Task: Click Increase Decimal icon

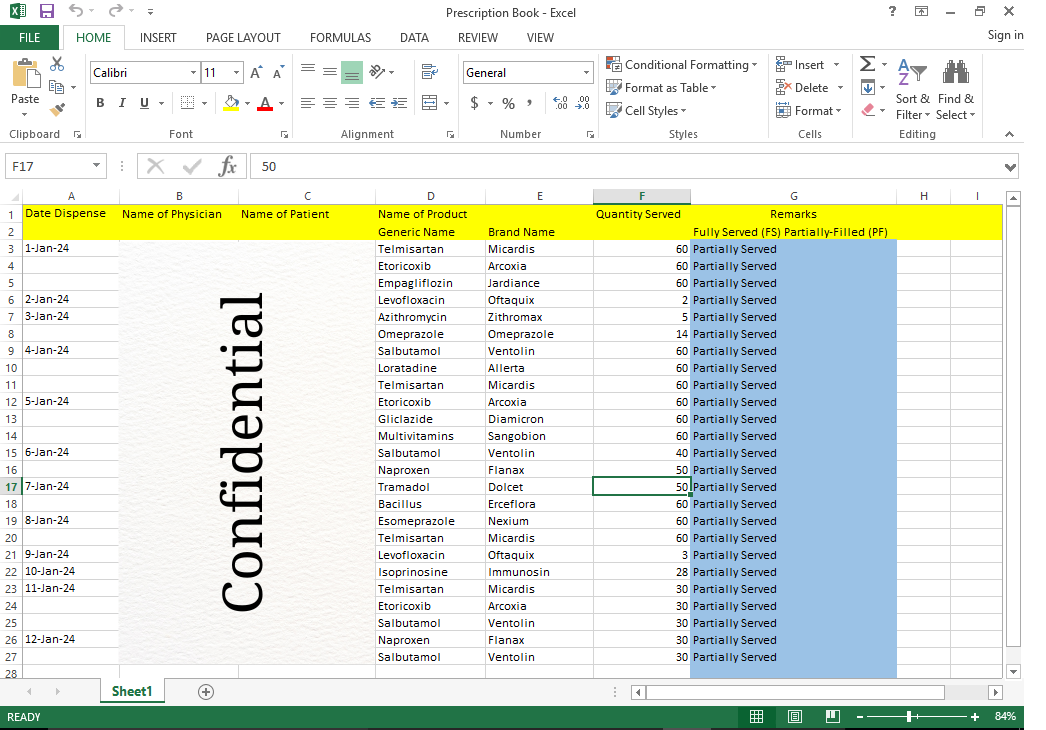Action: tap(560, 103)
